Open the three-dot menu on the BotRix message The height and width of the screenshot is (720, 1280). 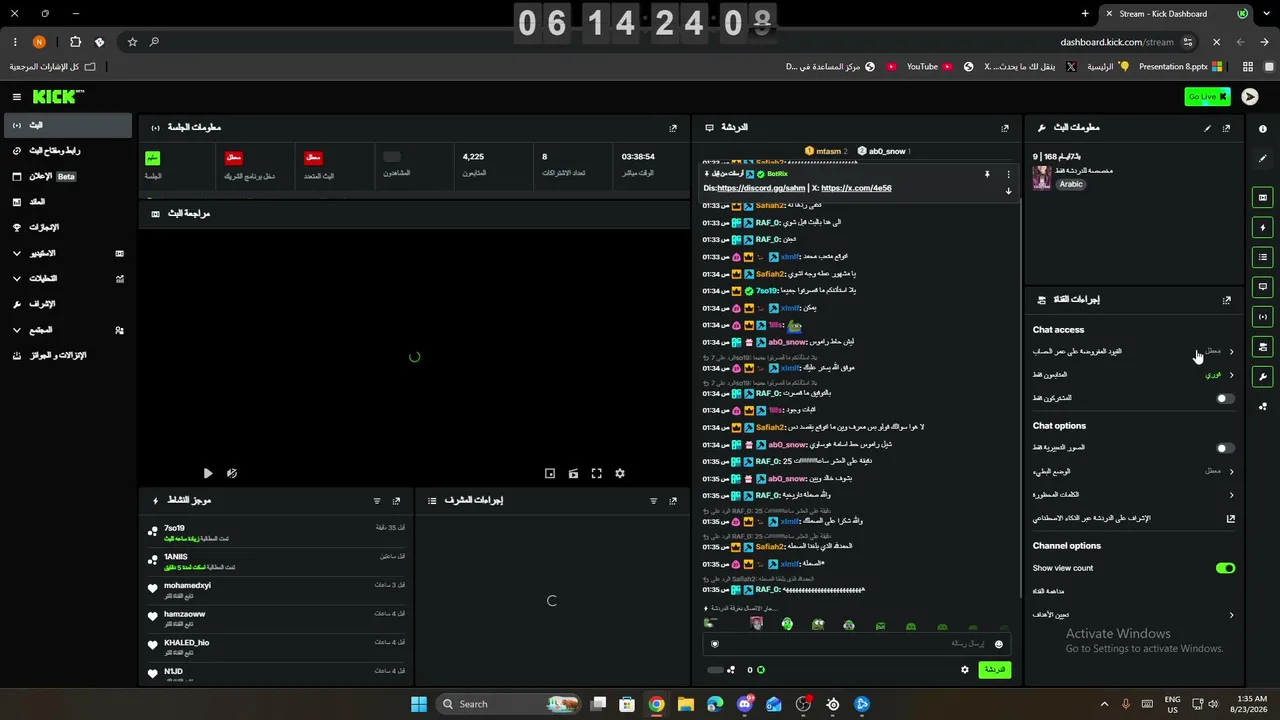pyautogui.click(x=1008, y=174)
